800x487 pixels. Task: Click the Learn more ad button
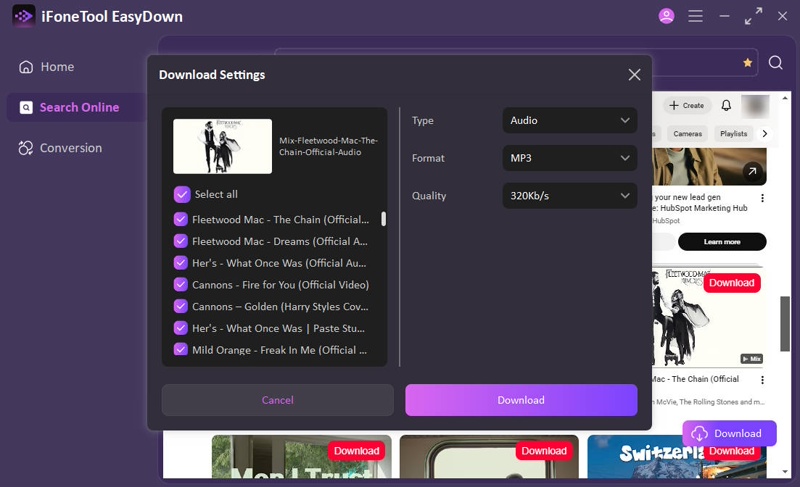[x=722, y=242]
